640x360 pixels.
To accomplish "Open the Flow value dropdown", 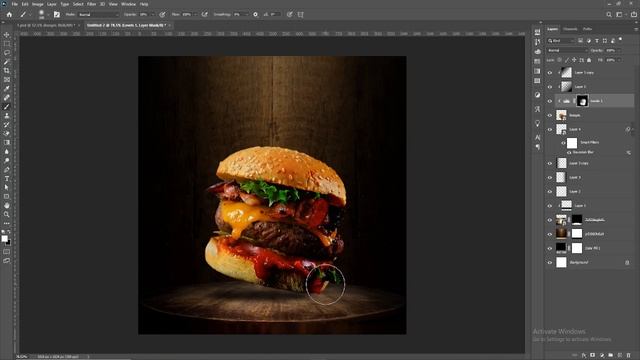I will [195, 14].
